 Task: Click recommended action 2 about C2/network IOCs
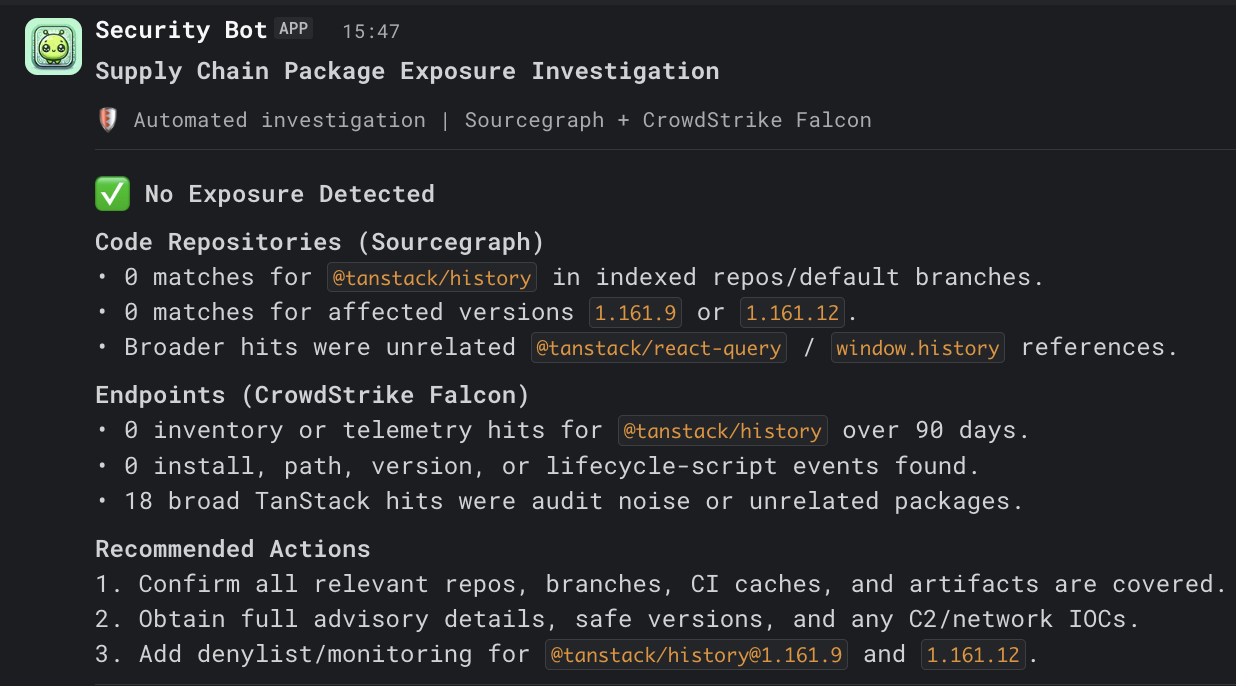(x=618, y=619)
